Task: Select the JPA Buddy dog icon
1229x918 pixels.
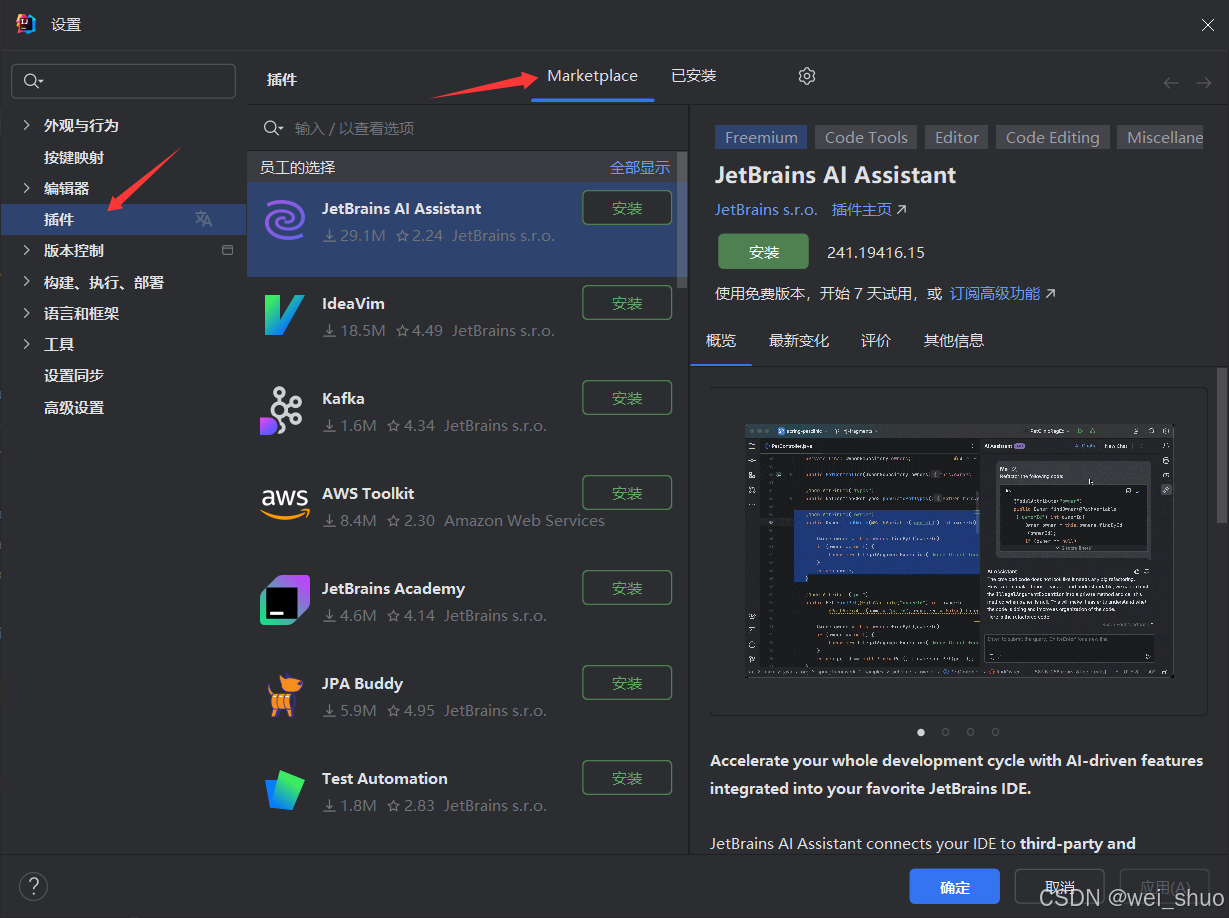Action: click(284, 695)
